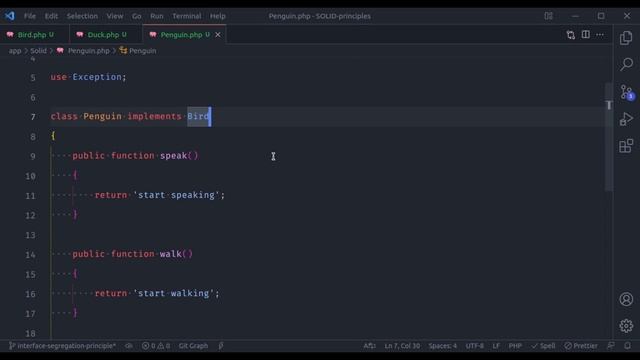Click the 'use Exception;' line
This screenshot has height=360, width=640.
pos(89,77)
